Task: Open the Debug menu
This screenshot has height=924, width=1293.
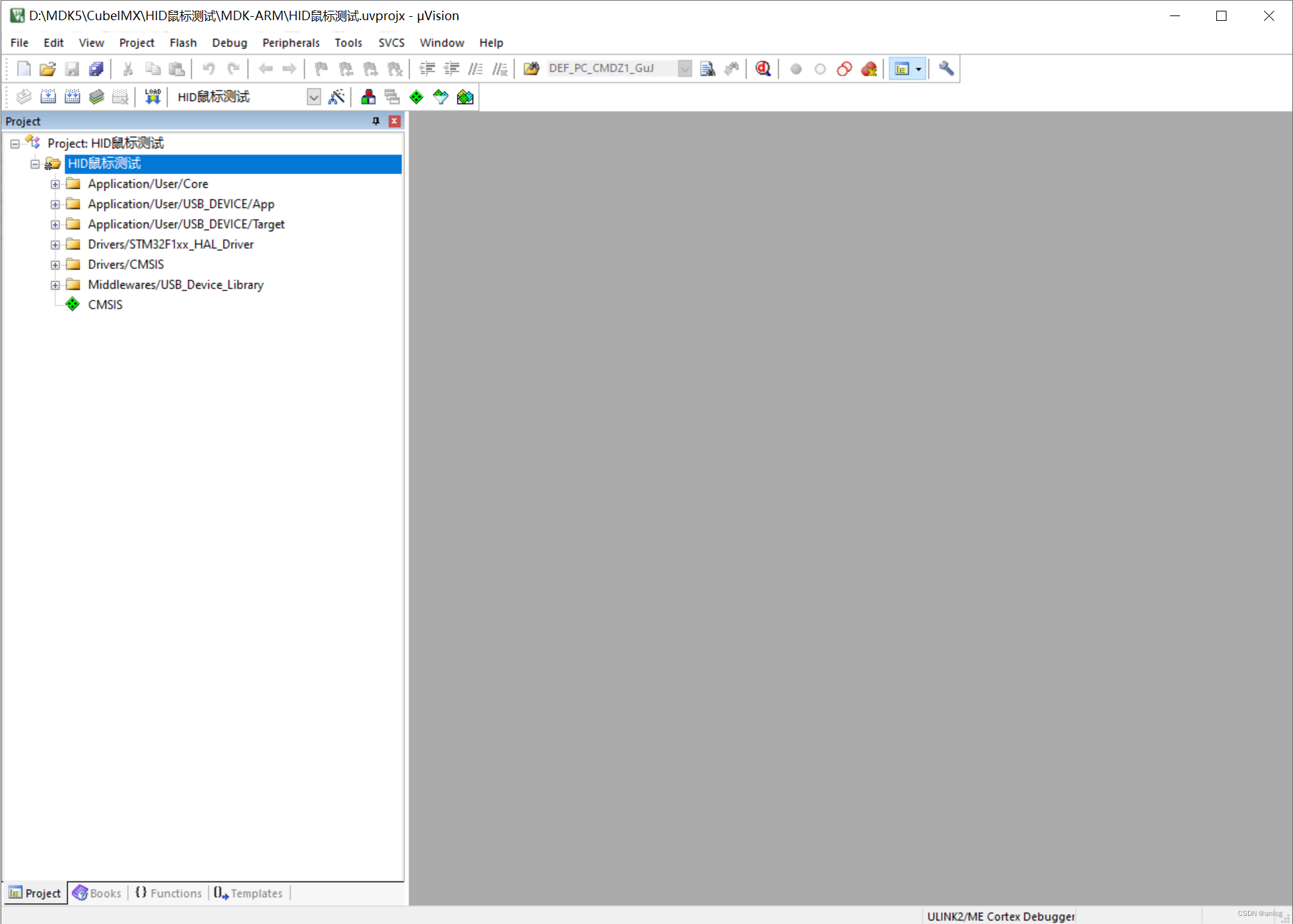Action: pos(229,42)
